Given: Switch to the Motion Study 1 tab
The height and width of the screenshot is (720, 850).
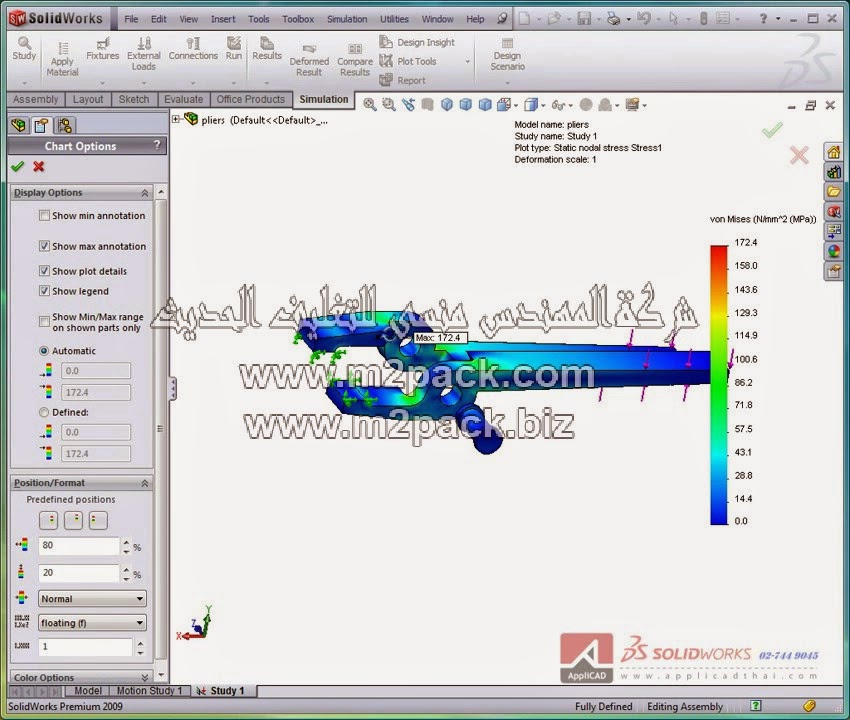Looking at the screenshot, I should [x=150, y=691].
